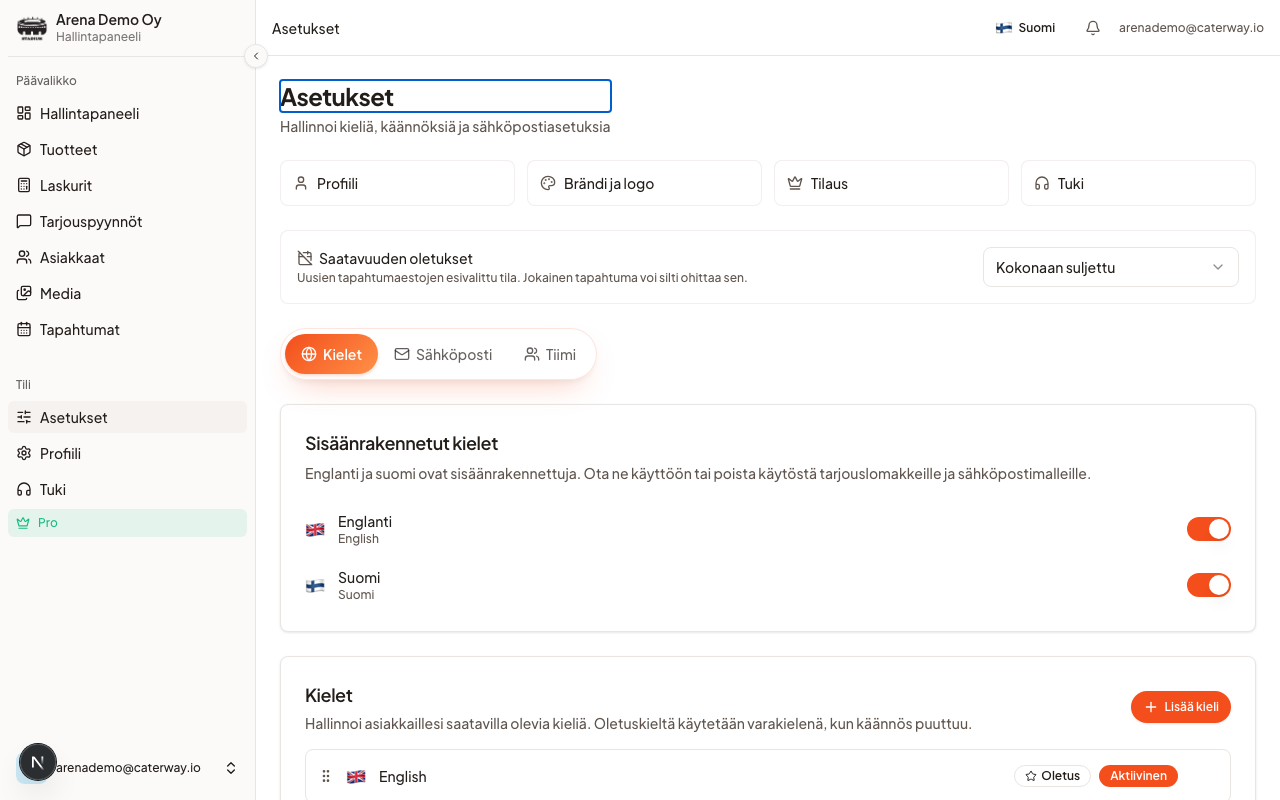
Task: Click the Finnish flag beside Suomi row
Action: pos(315,586)
